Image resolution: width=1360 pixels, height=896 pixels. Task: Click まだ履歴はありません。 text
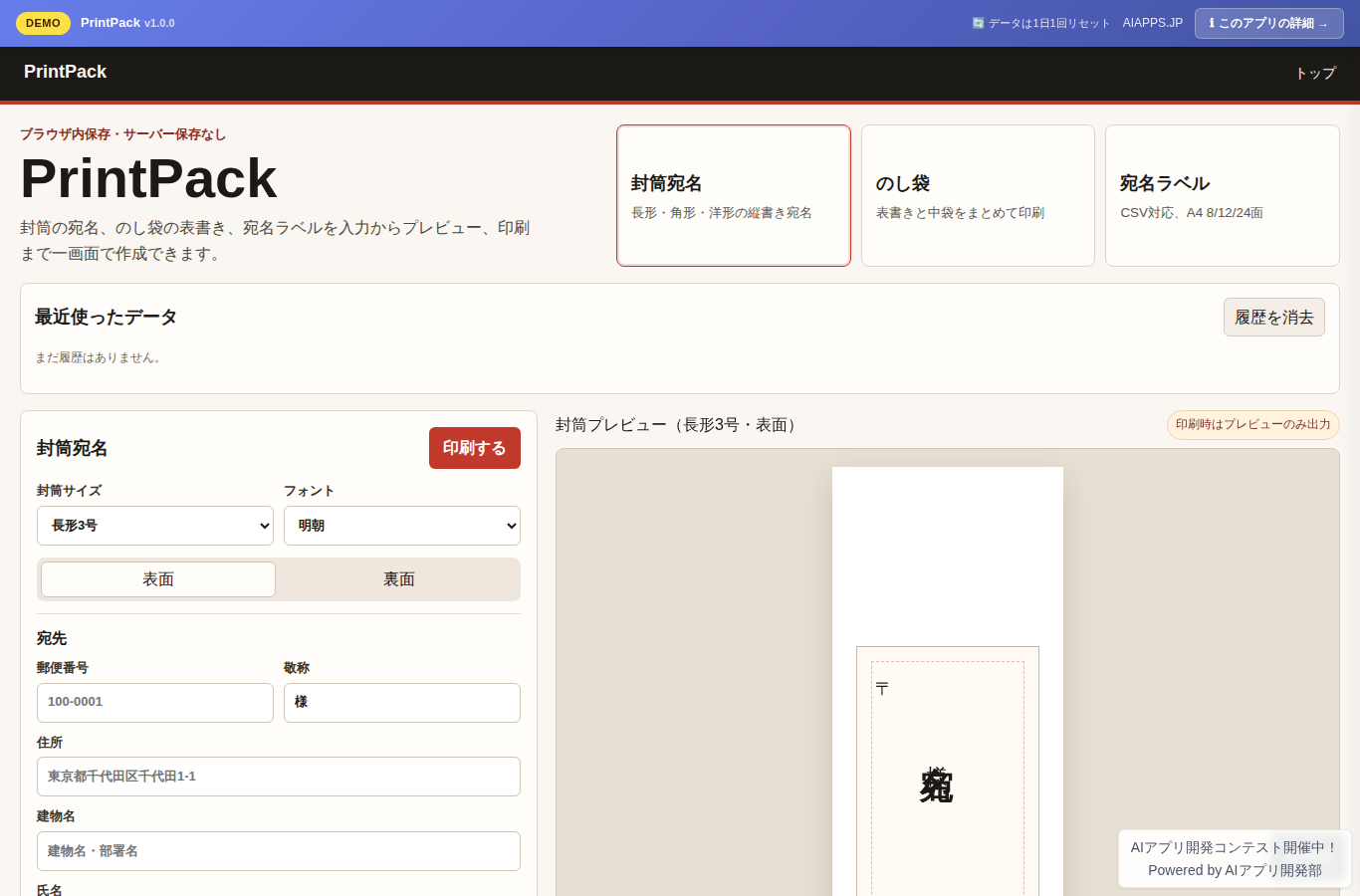(101, 357)
